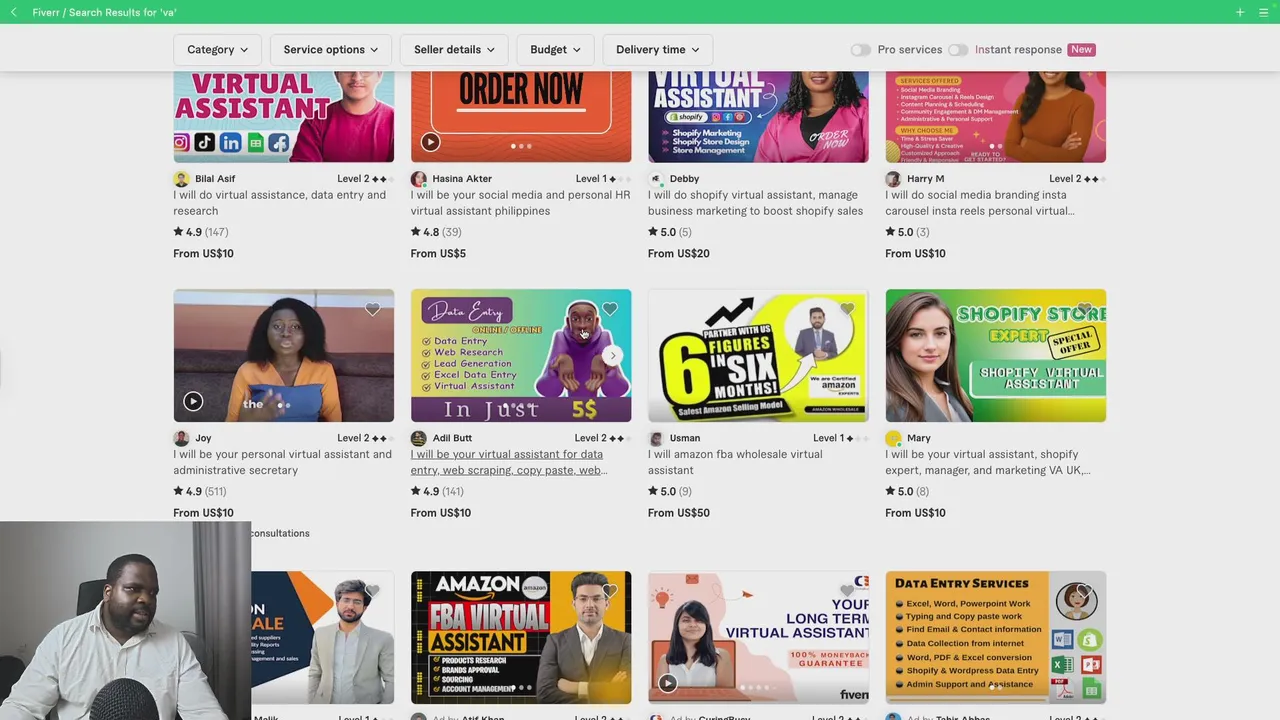Open Joy's personal virtual assistant gig title
1280x720 pixels.
tap(282, 462)
